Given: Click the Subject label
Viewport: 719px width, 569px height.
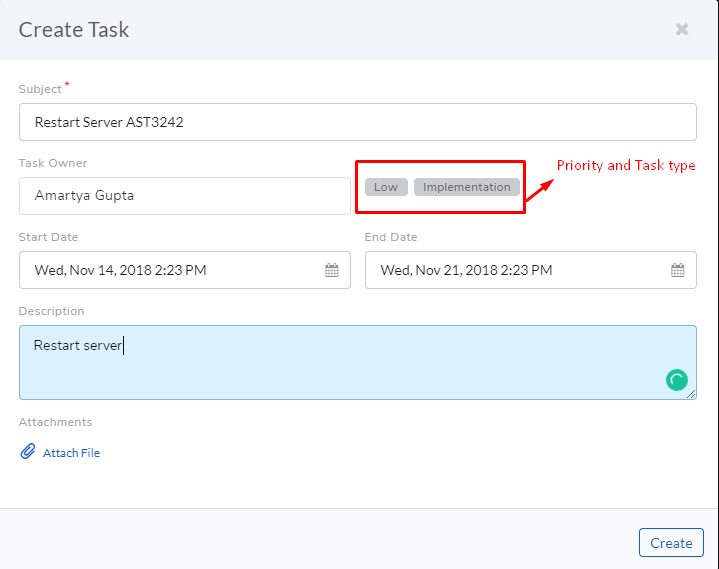Looking at the screenshot, I should tap(40, 89).
